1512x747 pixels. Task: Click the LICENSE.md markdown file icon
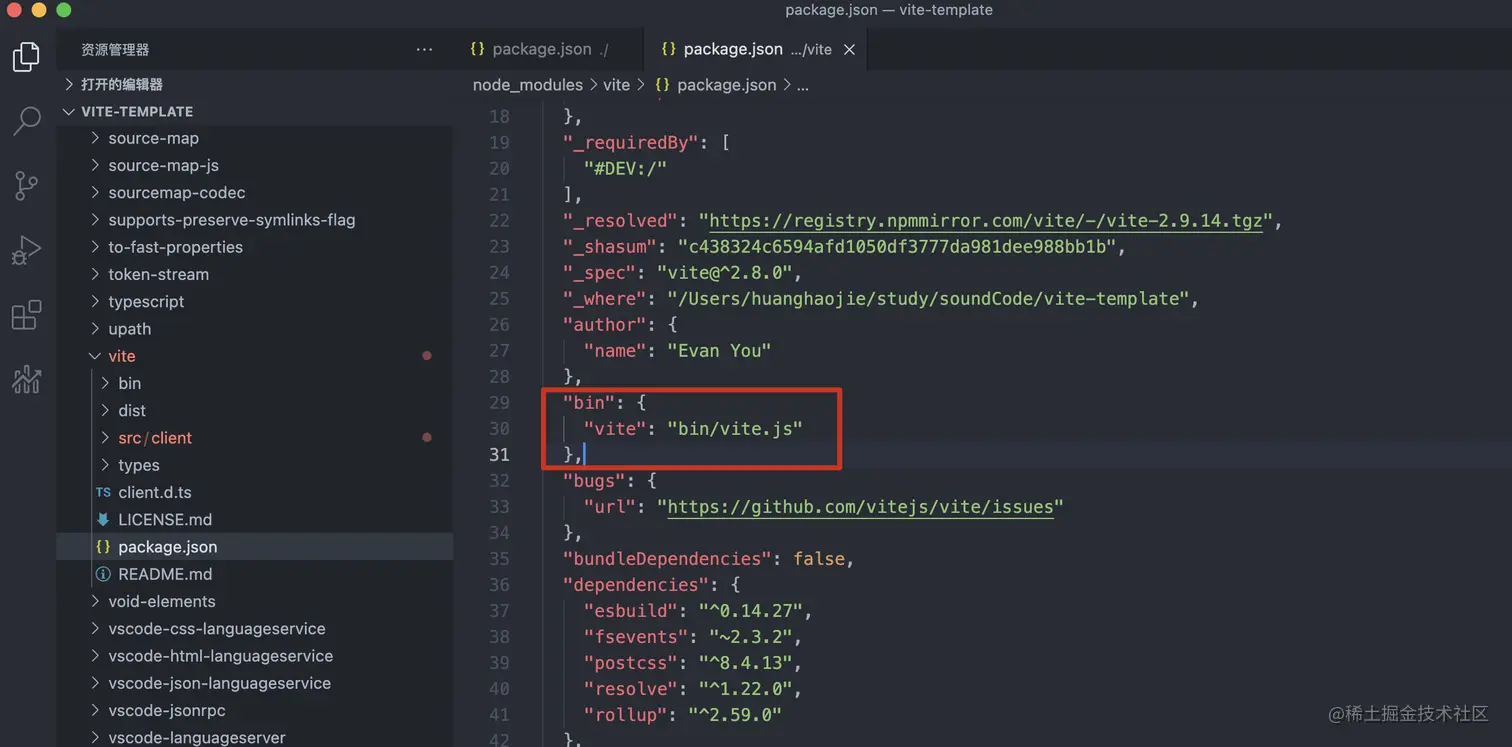coord(103,519)
